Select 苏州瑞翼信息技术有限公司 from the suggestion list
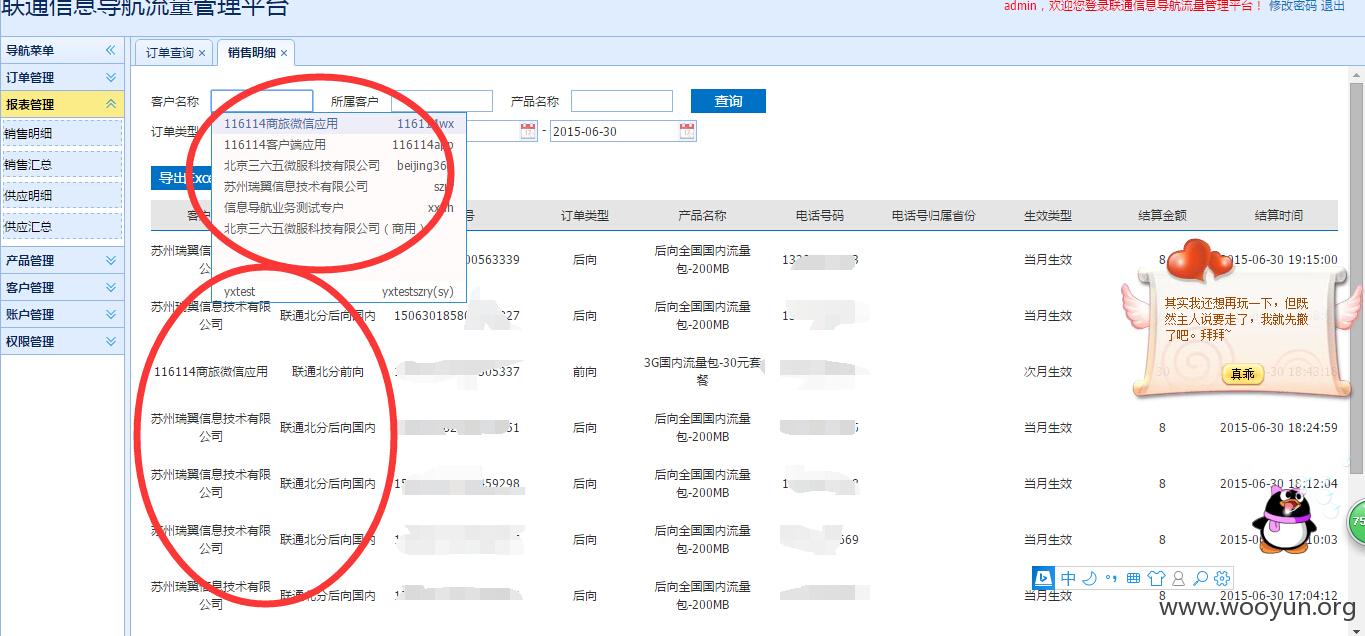Screen dimensions: 1365x636 click(x=339, y=186)
